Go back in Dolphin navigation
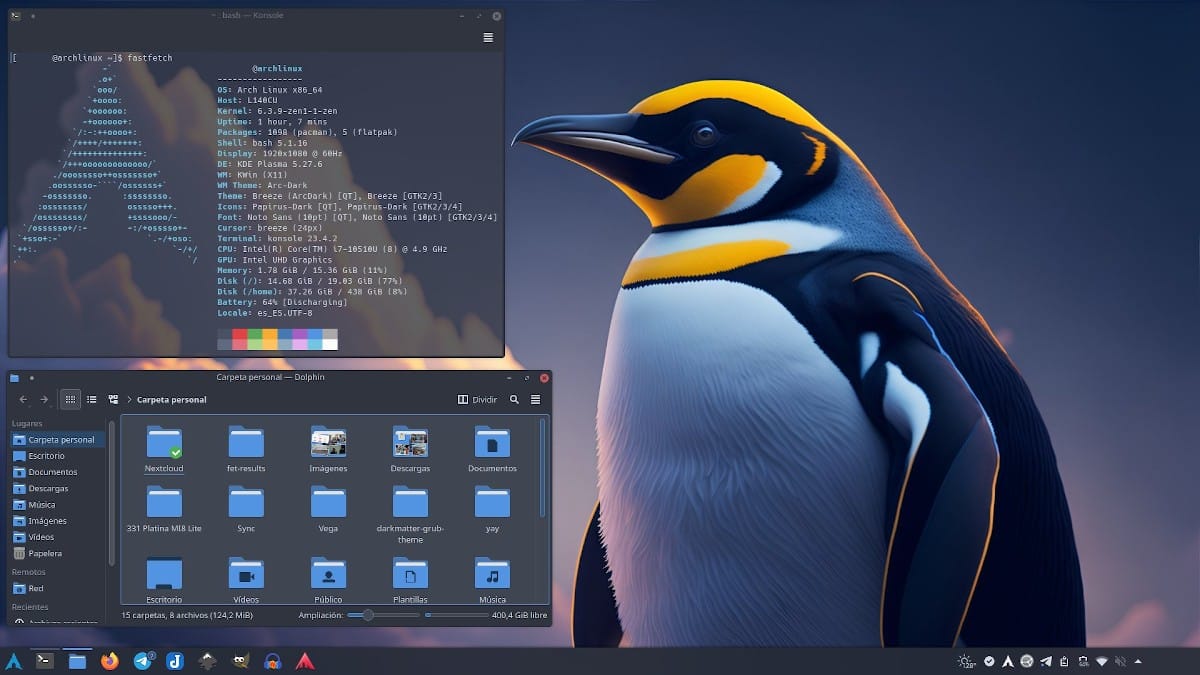The width and height of the screenshot is (1200, 675). tap(23, 399)
